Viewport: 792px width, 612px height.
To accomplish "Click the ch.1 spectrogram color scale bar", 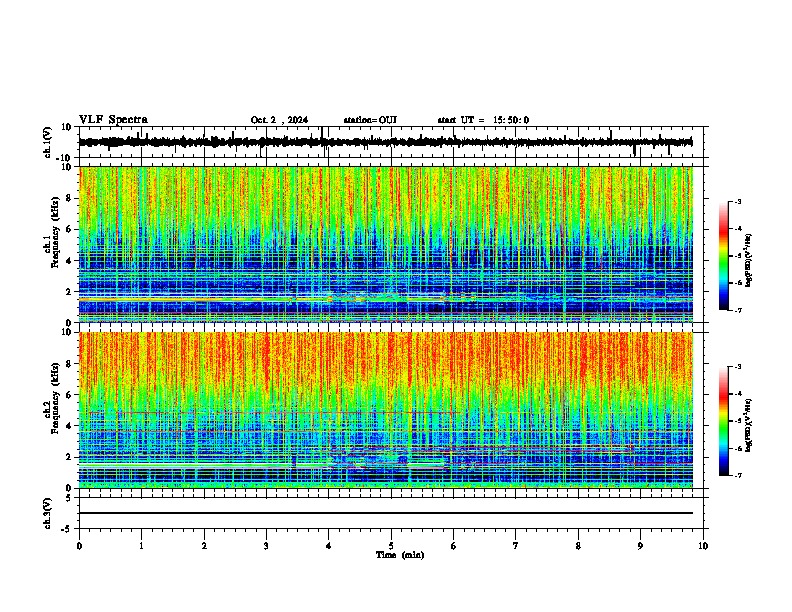I will tap(723, 256).
